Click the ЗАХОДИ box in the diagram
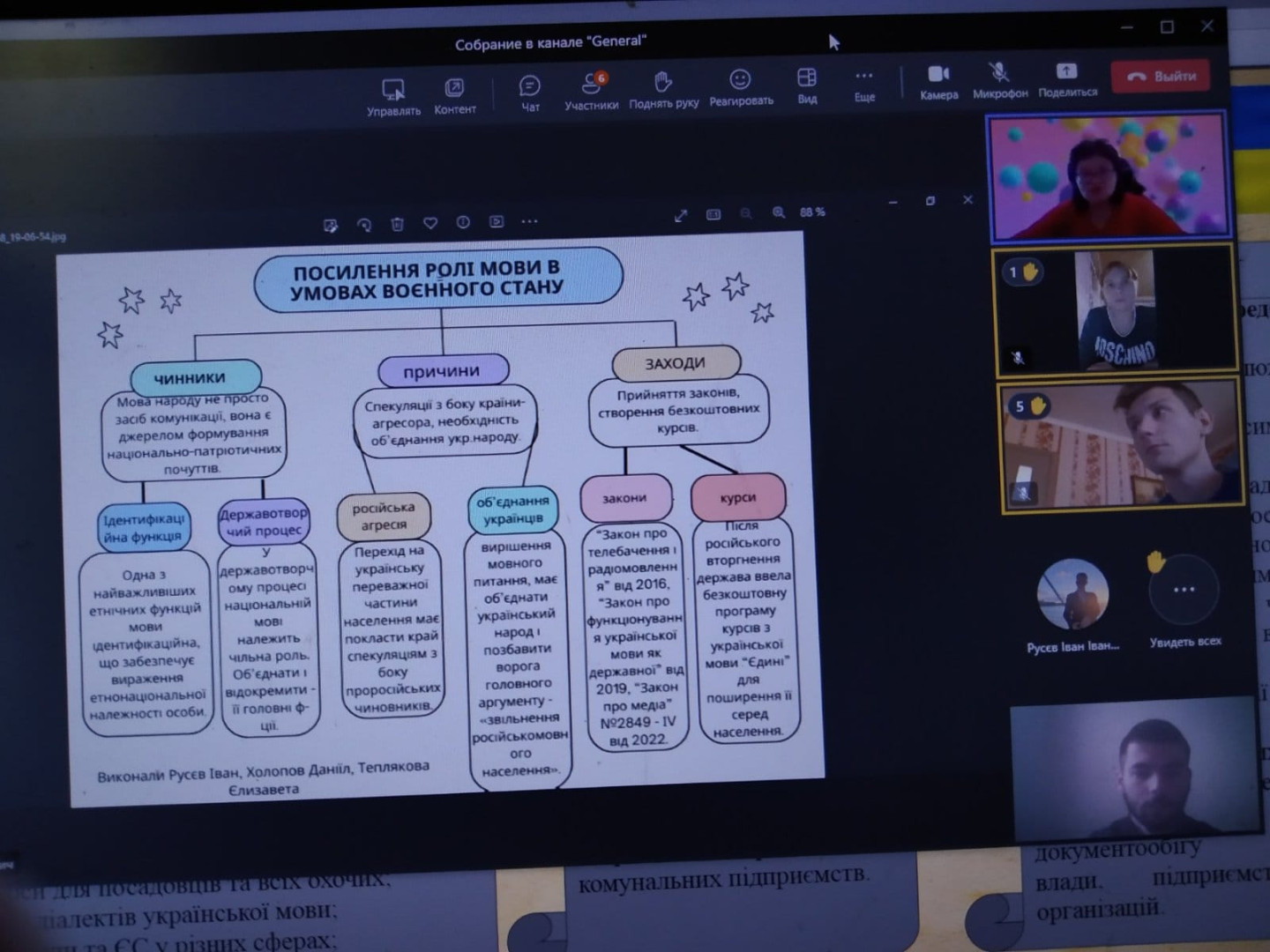The height and width of the screenshot is (952, 1270). [676, 362]
